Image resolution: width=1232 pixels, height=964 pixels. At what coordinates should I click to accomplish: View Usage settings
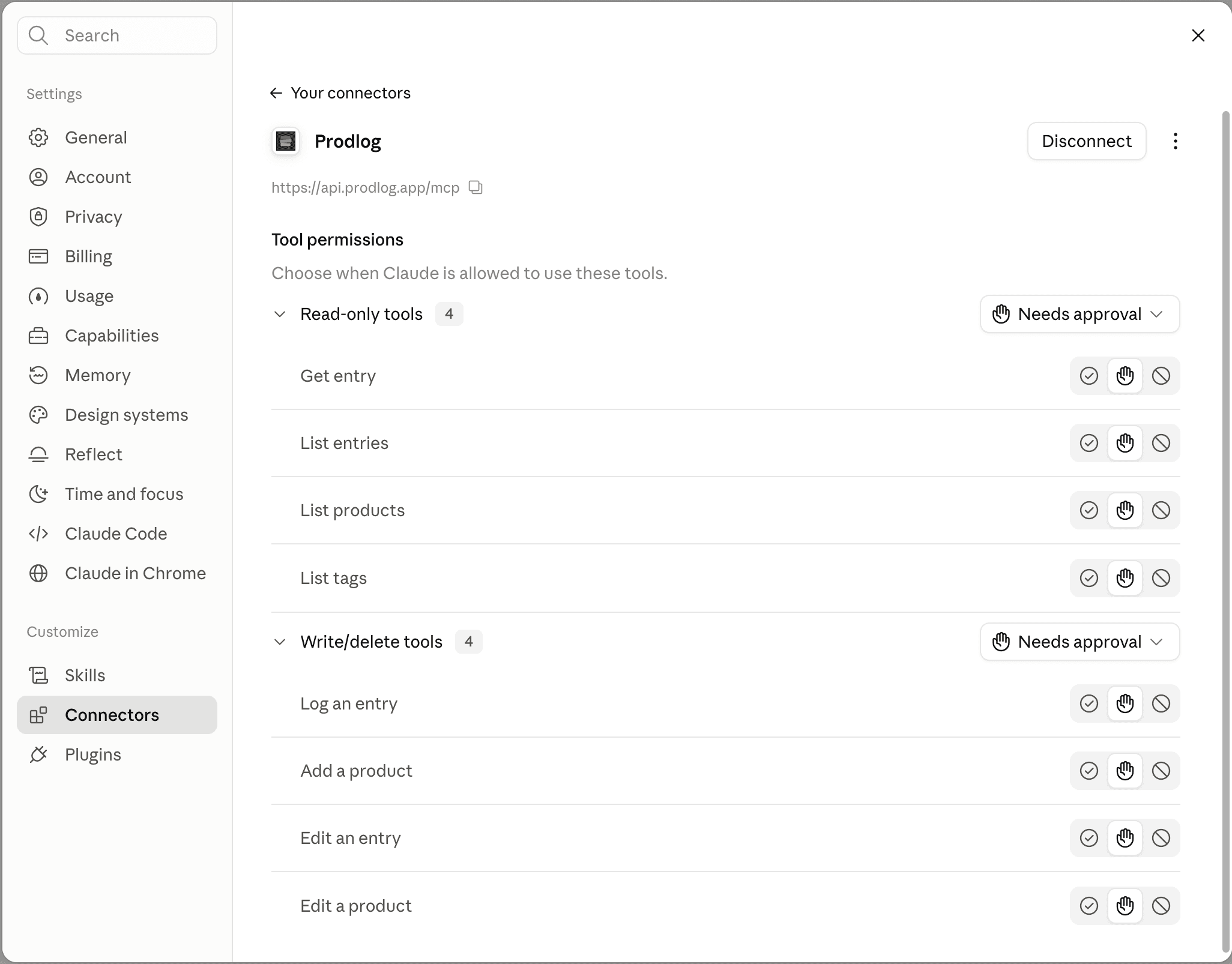pyautogui.click(x=117, y=296)
